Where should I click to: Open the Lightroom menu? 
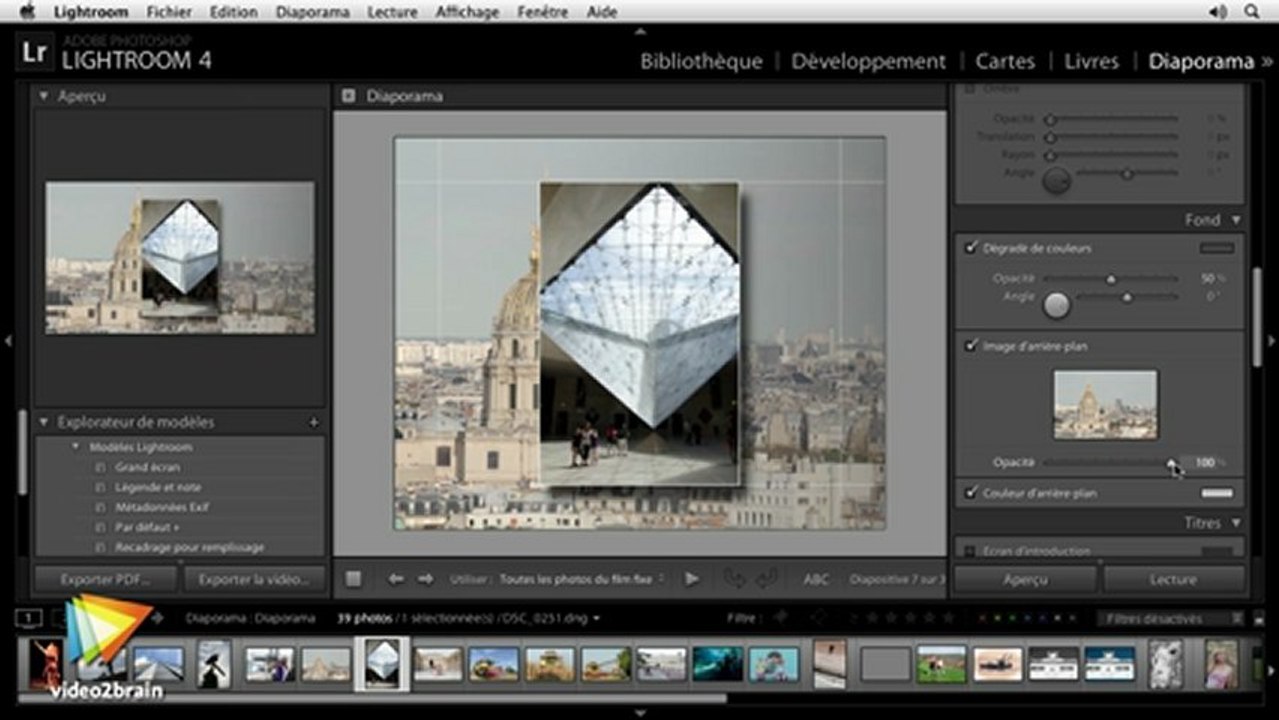click(90, 12)
